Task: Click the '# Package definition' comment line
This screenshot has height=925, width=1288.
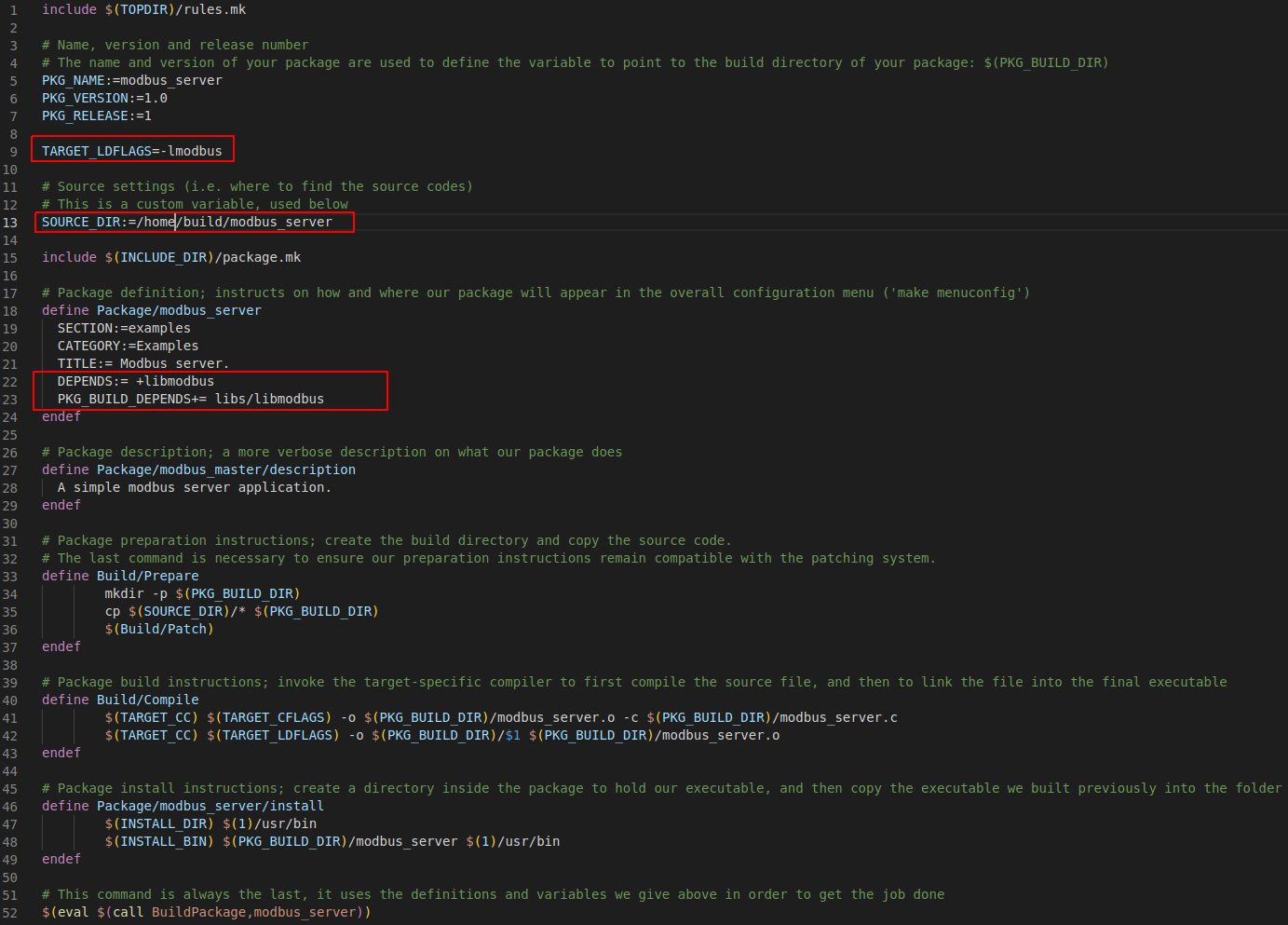Action: tap(536, 292)
